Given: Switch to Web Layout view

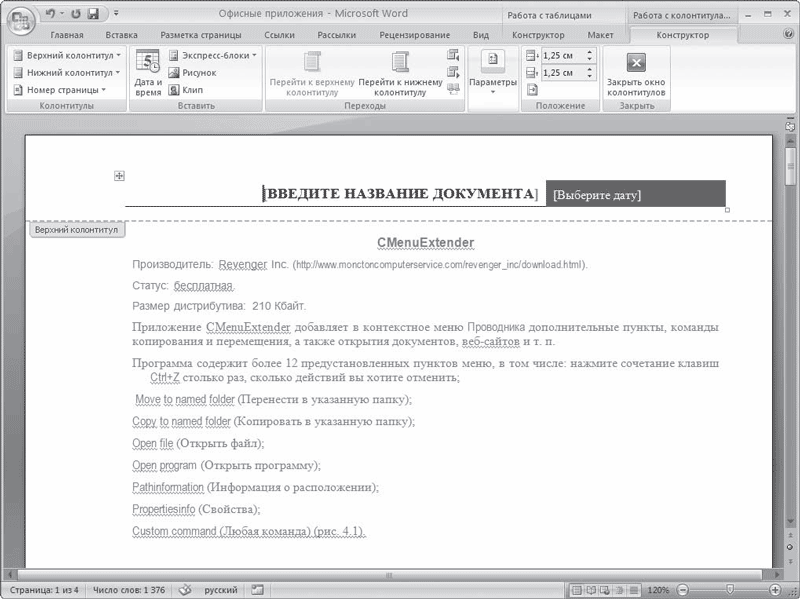Looking at the screenshot, I should point(605,590).
